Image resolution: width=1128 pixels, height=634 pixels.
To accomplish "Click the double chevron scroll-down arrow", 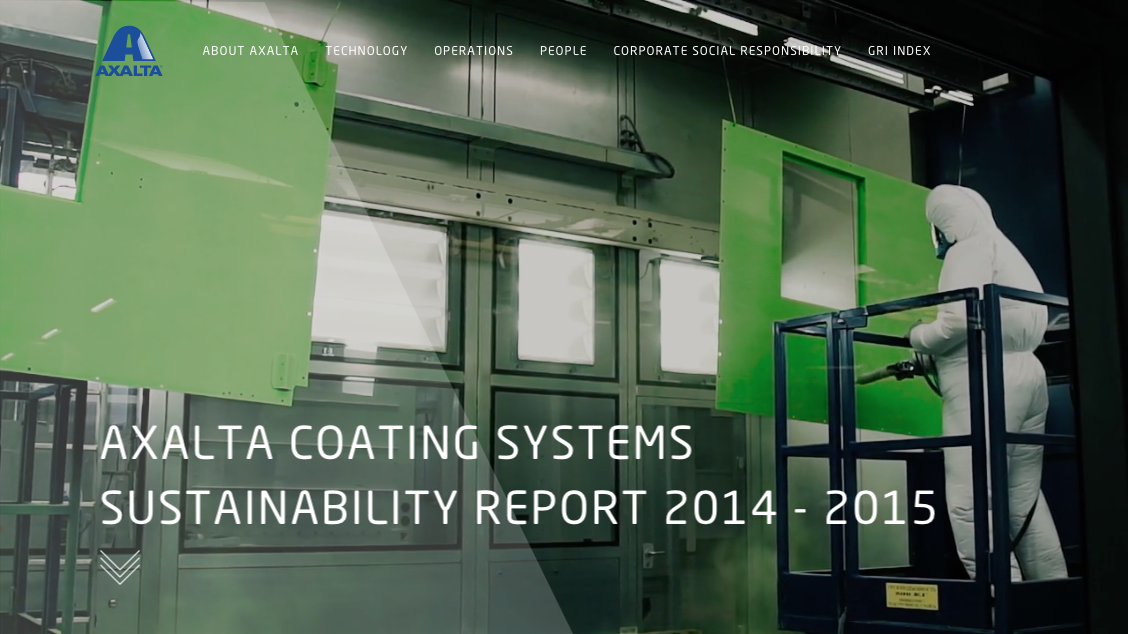I will 119,567.
